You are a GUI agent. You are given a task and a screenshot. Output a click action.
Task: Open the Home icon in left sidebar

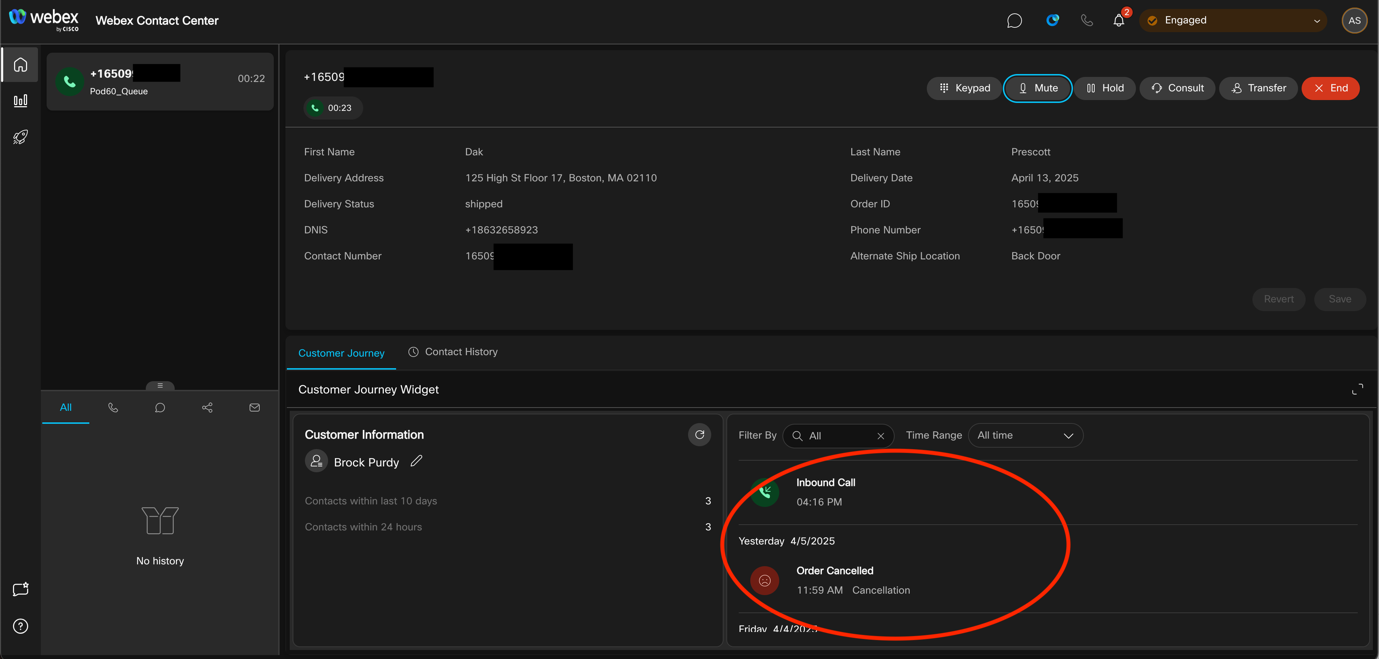click(20, 65)
